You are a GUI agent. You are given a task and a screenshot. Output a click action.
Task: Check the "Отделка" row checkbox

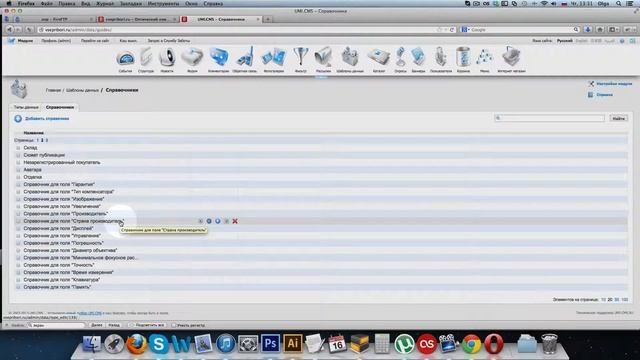coord(18,177)
